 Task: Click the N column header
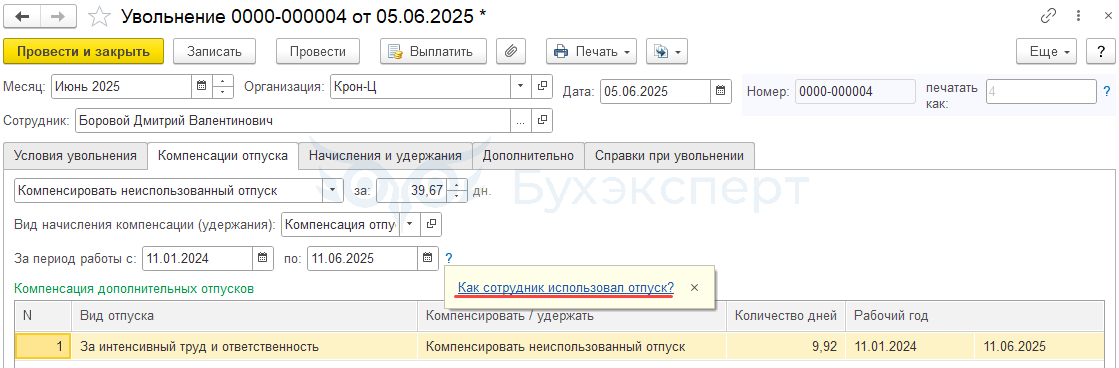43,315
